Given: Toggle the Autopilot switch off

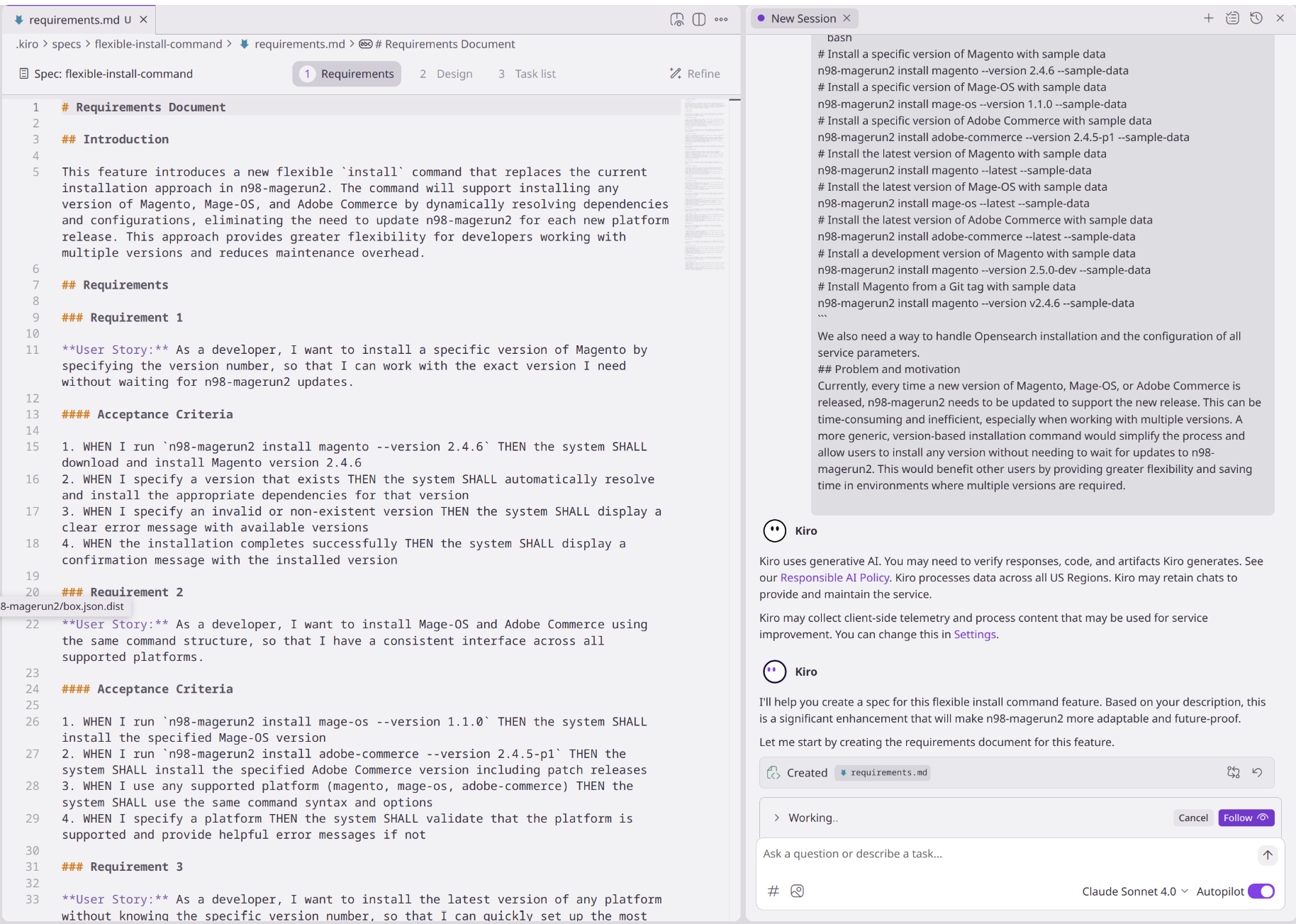Looking at the screenshot, I should pos(1261,891).
